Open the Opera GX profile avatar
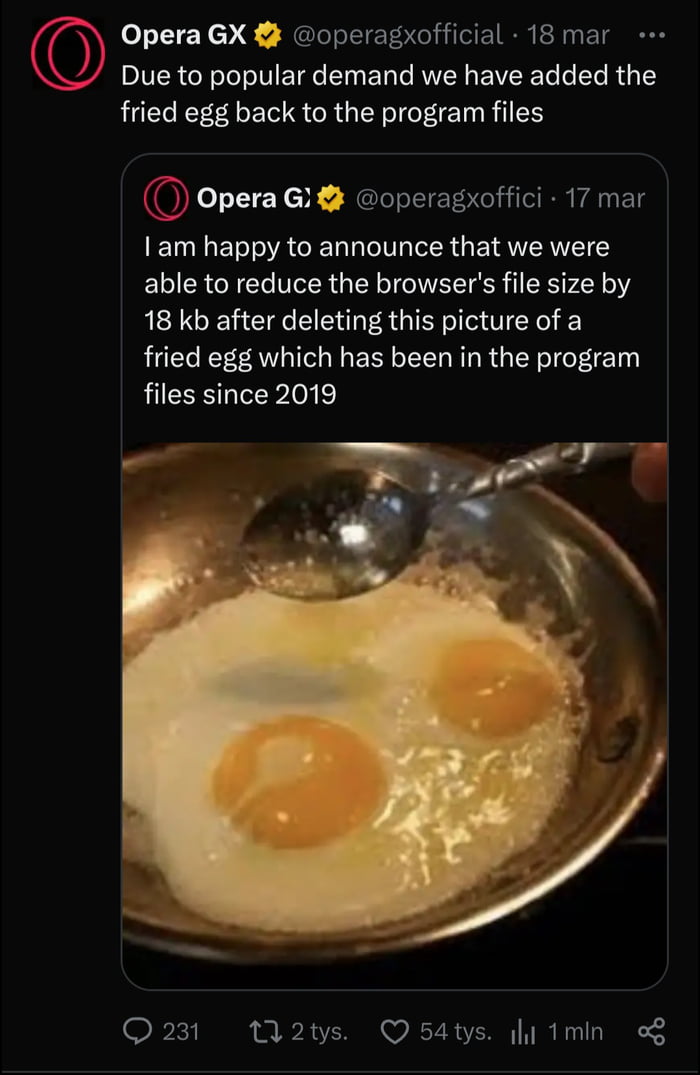Viewport: 700px width, 1075px height. [67, 52]
